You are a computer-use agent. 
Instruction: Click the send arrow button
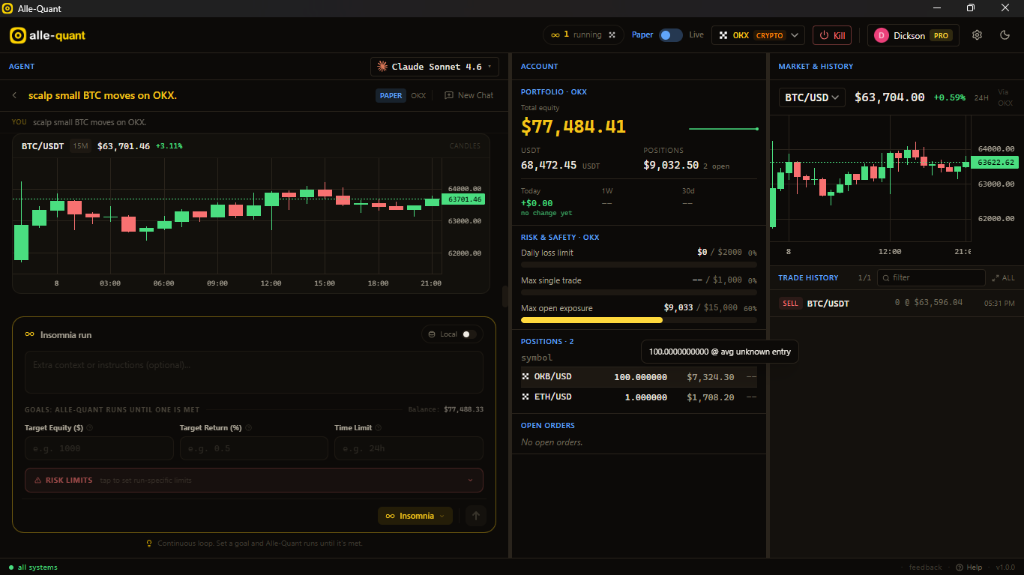475,516
